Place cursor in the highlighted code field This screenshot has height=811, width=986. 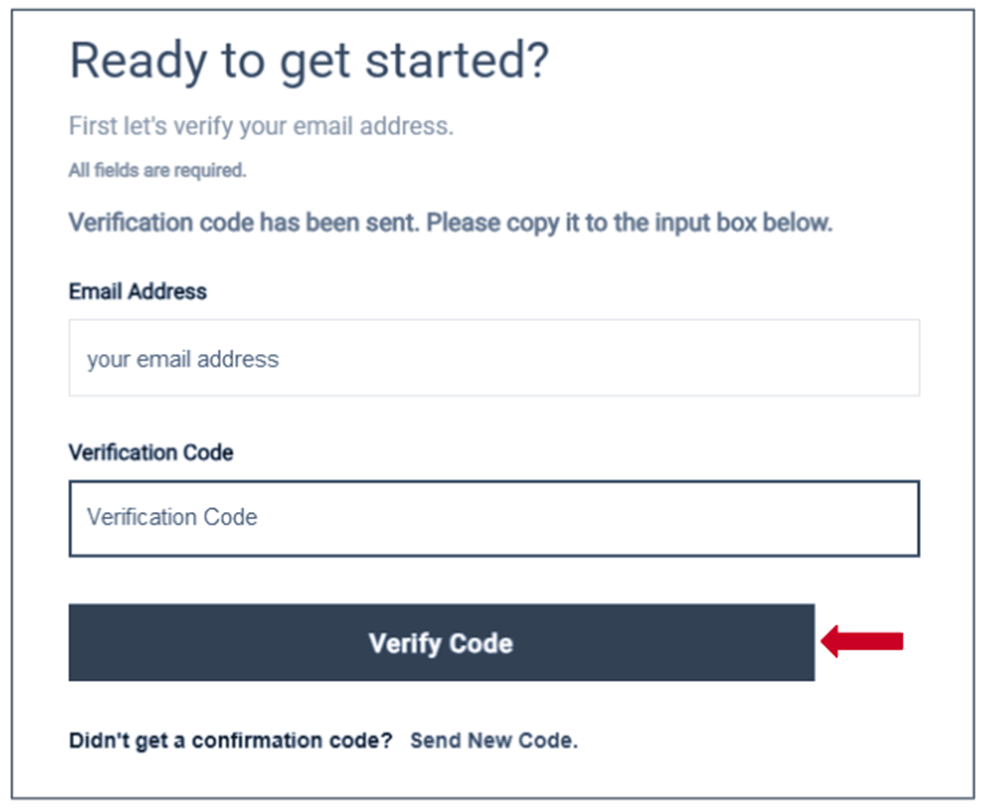click(494, 518)
